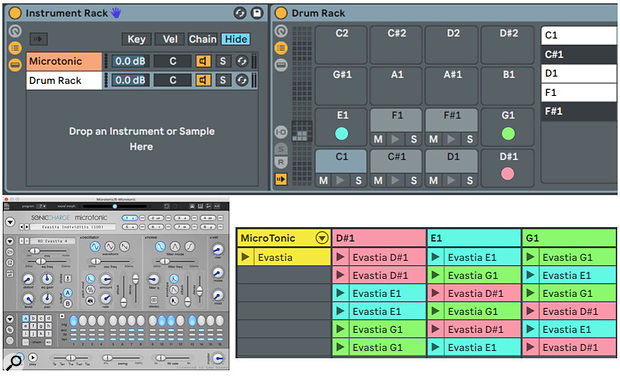Click the Instrument Rack hot-swap preset icon
Viewport: 620px width, 377px height.
[240, 13]
